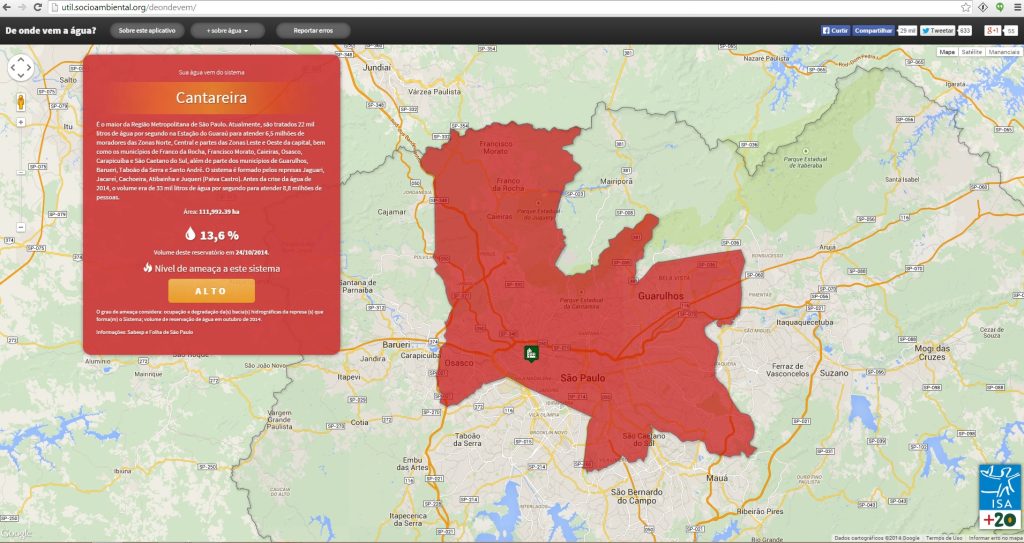
Task: Click the 'Suzano' city label
Action: pos(835,373)
